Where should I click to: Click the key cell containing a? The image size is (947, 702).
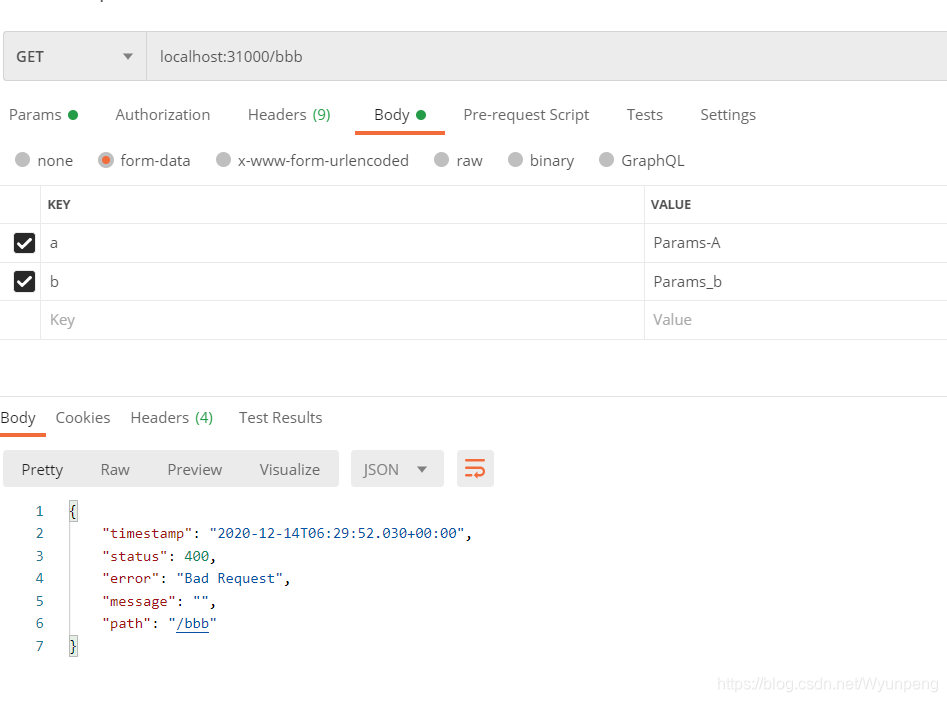tap(342, 243)
